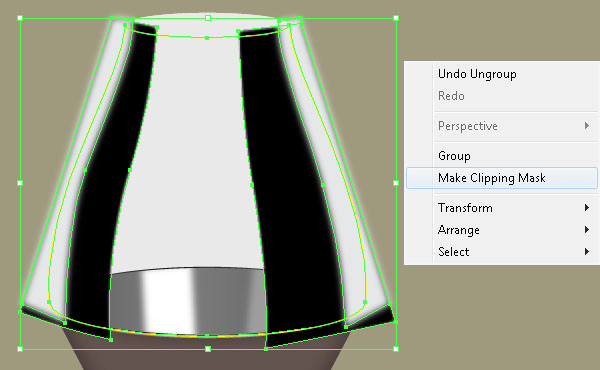Click the greyed-out Redo entry
This screenshot has height=370, width=600.
pyautogui.click(x=502, y=96)
